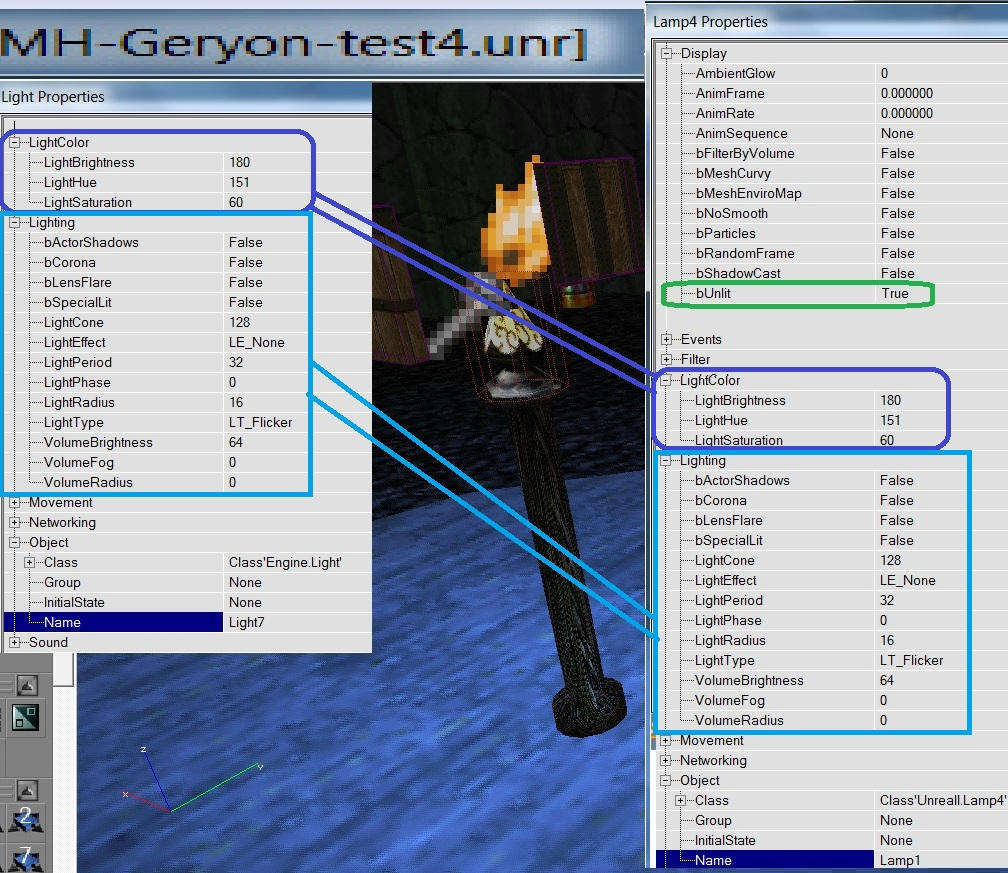
Task: Select the torch flame in the 3D viewport
Action: (x=518, y=225)
